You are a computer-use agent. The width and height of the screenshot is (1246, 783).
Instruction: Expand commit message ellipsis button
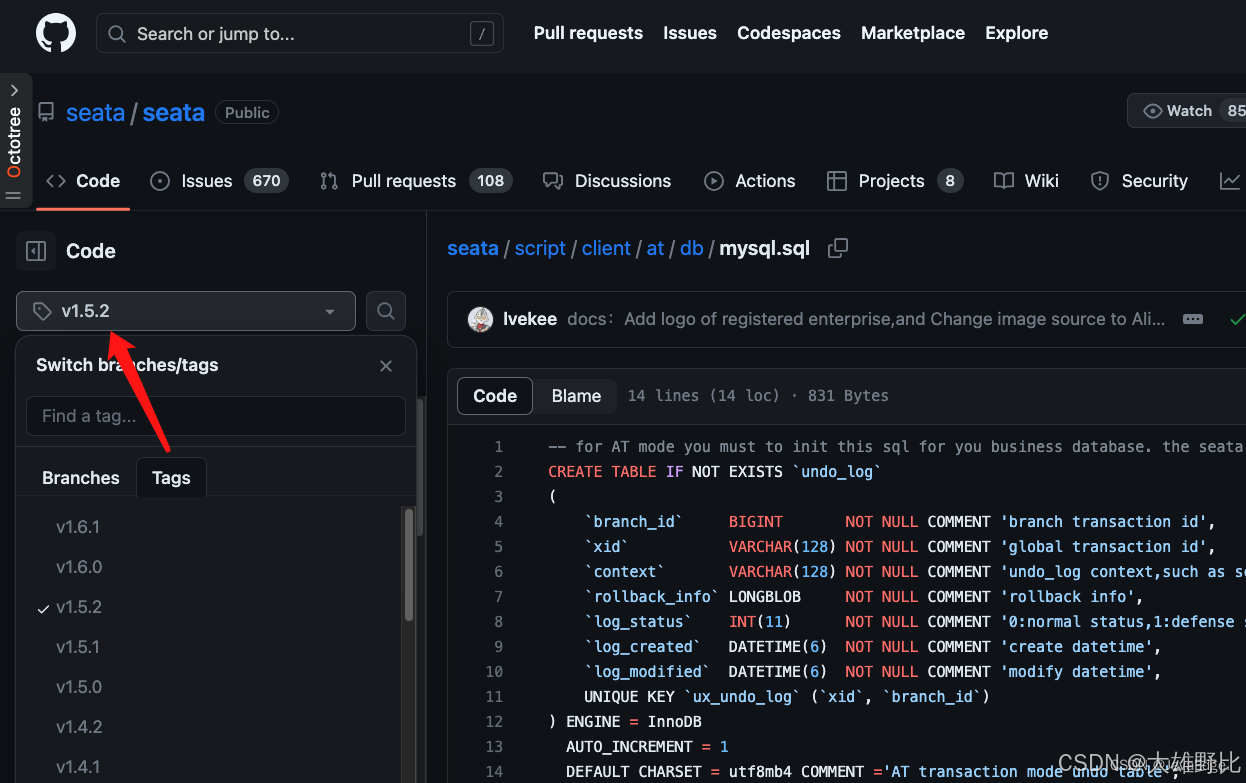1193,320
